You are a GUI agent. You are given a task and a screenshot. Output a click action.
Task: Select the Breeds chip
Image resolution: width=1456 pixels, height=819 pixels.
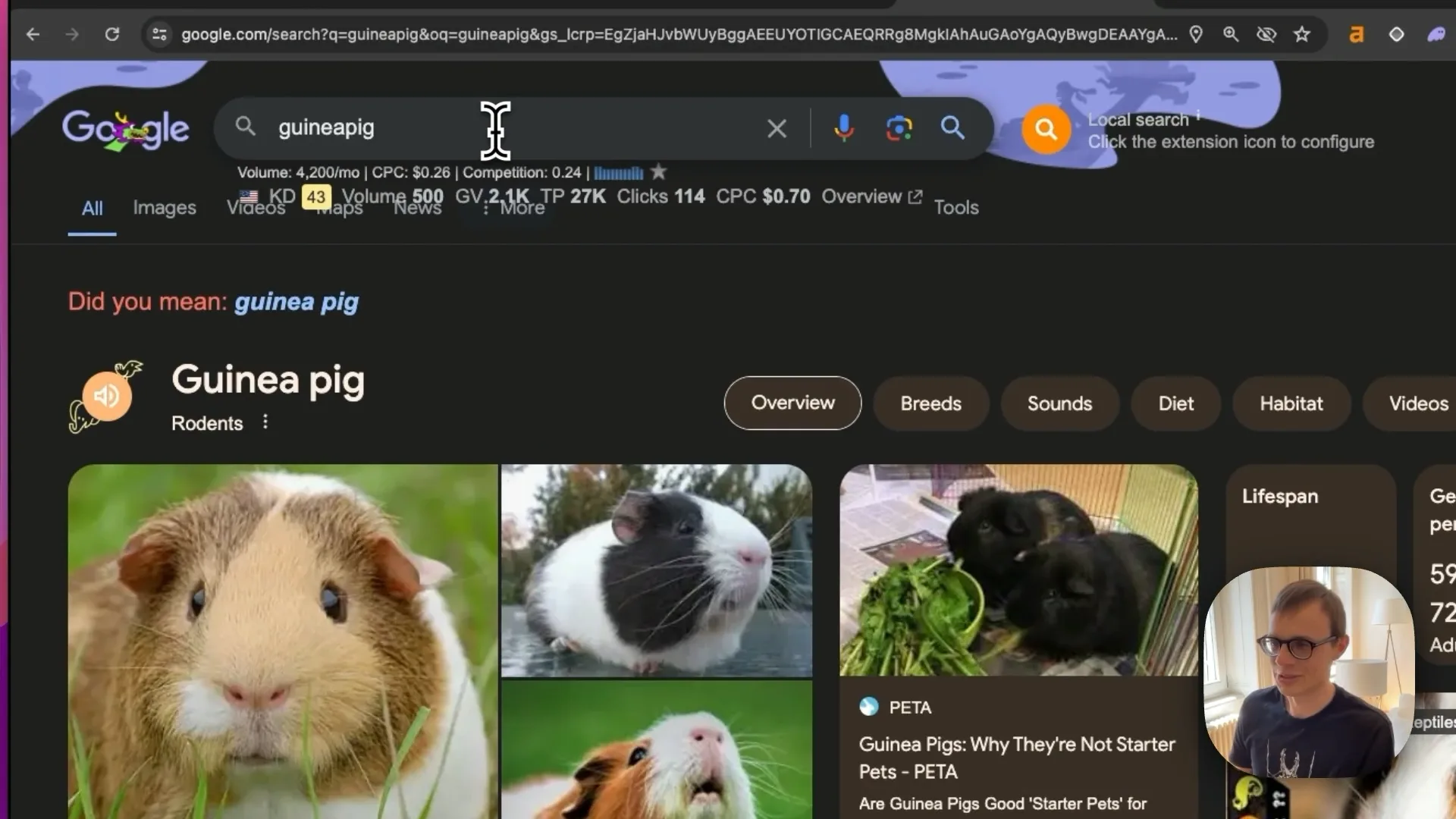(x=930, y=403)
